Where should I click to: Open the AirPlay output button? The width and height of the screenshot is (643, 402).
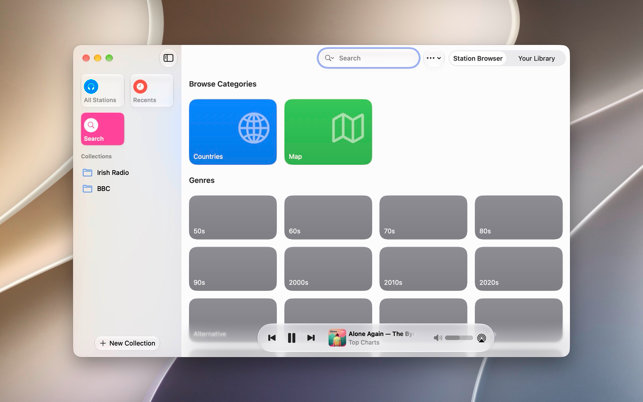pyautogui.click(x=481, y=338)
